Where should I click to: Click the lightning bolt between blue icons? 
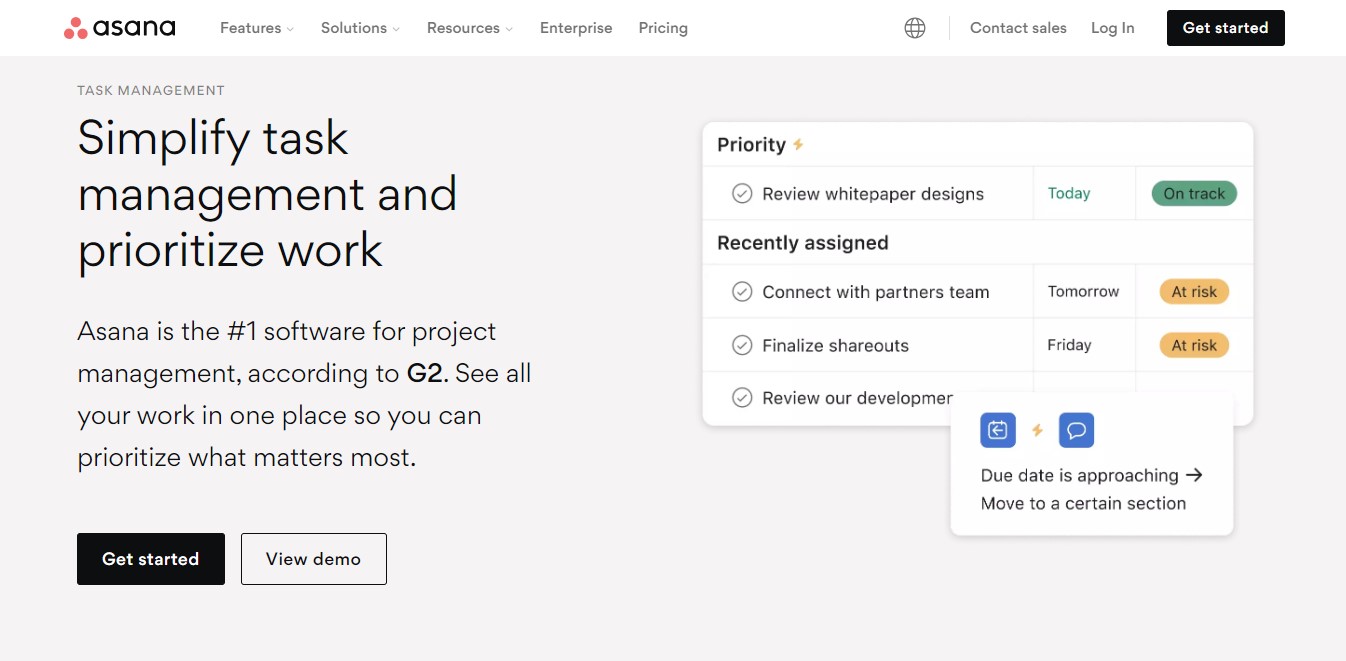(x=1037, y=430)
